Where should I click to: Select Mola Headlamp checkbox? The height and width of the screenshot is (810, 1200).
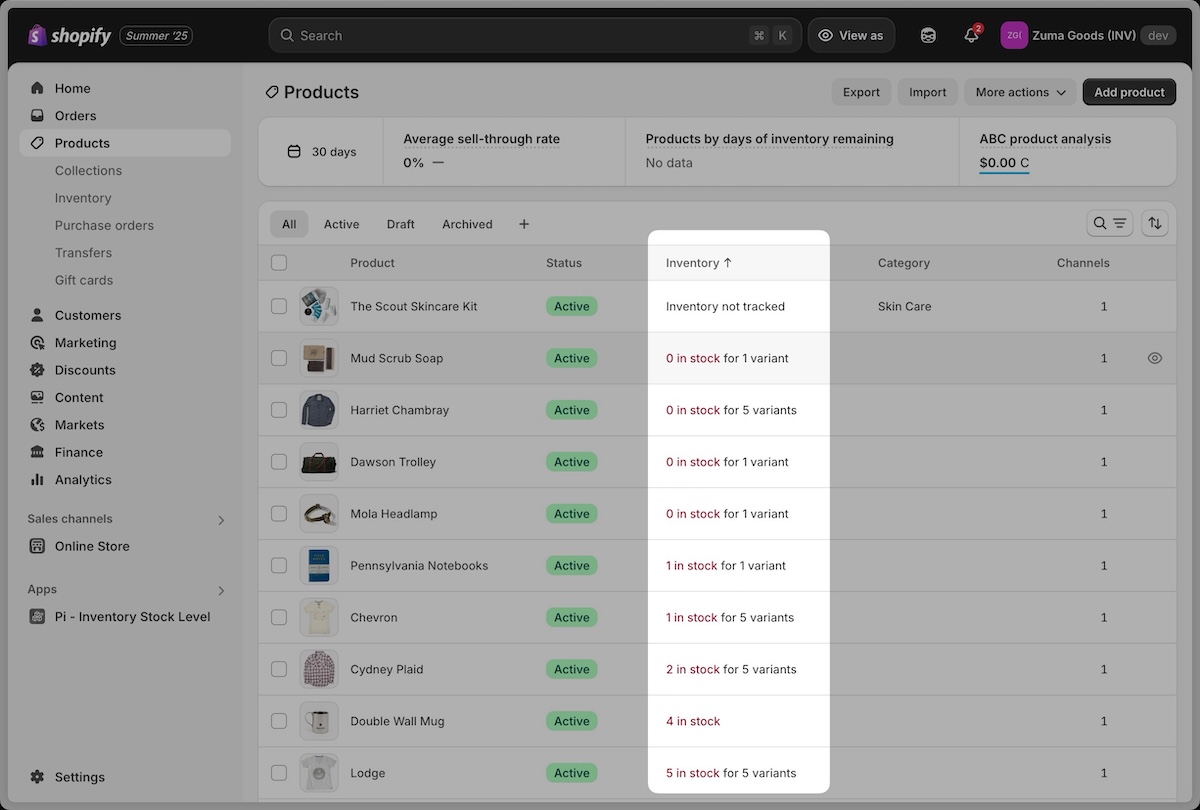[279, 514]
